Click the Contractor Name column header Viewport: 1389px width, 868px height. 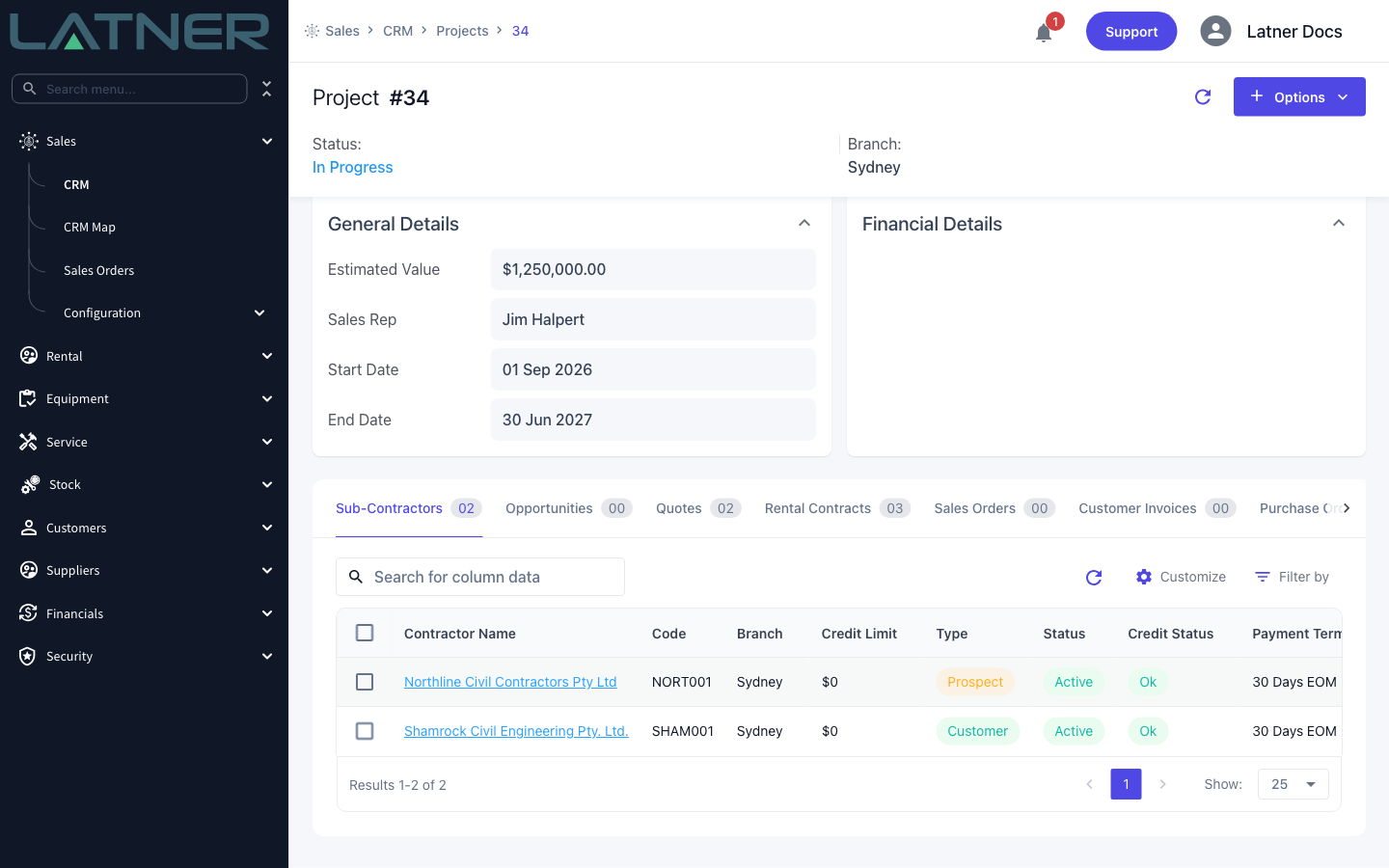tap(460, 634)
